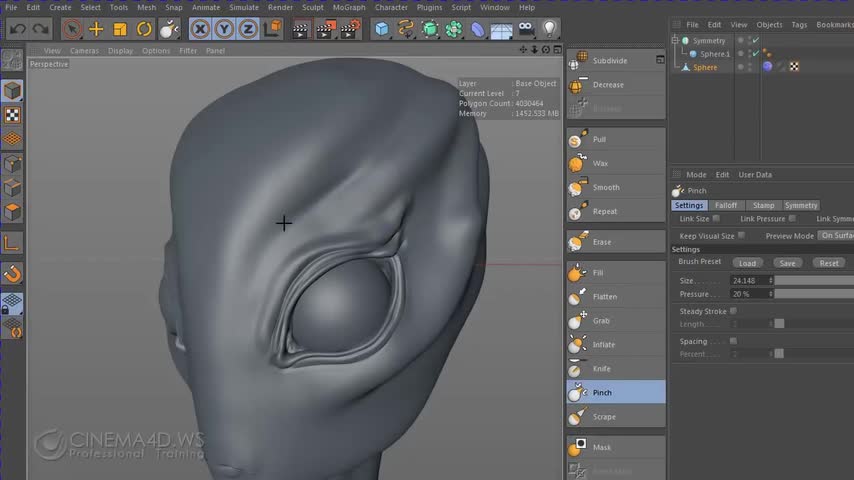Open the Preview Mode dropdown

pos(836,236)
